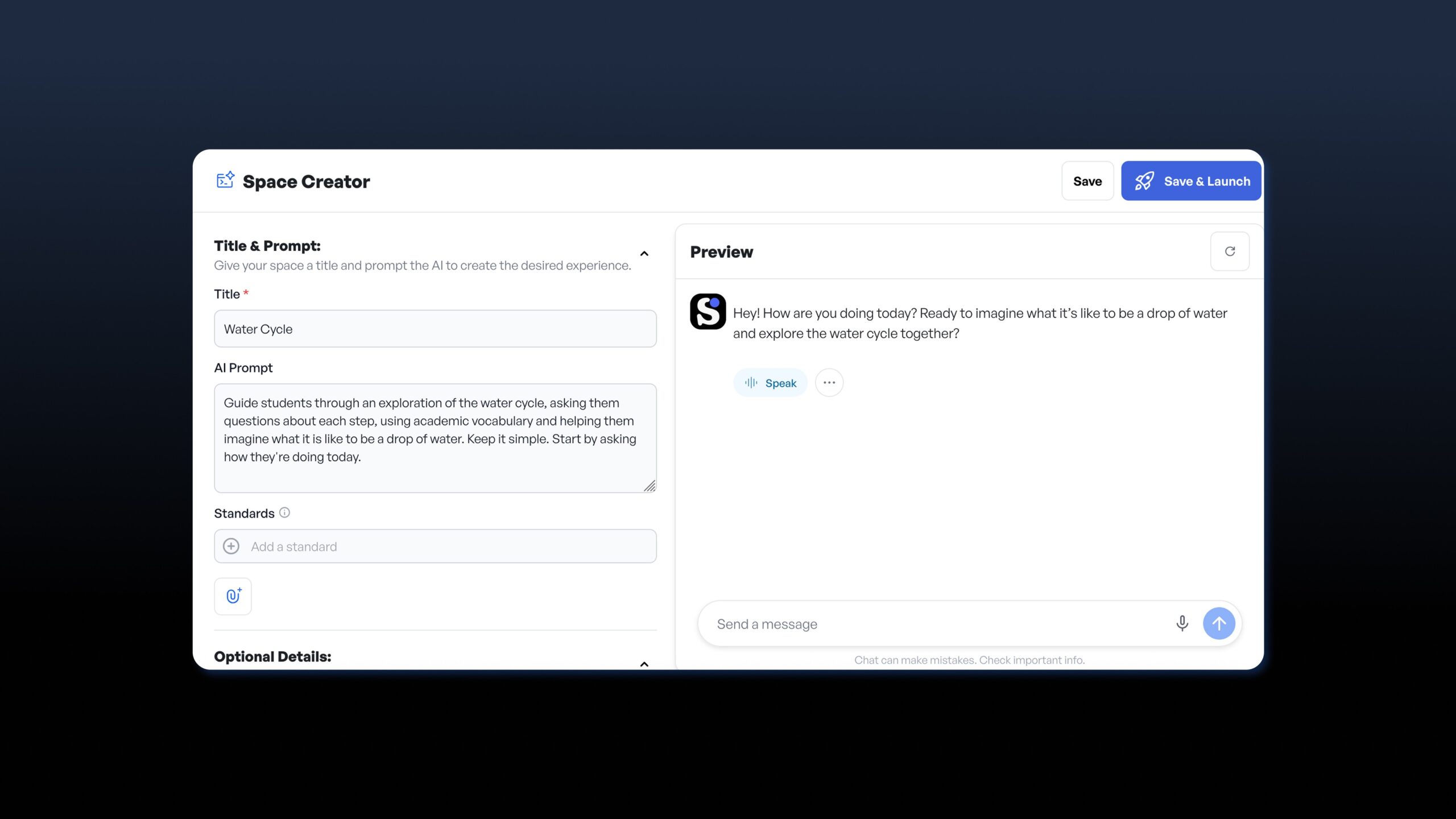Activate the microphone voice input
The image size is (1456, 819).
(x=1182, y=623)
